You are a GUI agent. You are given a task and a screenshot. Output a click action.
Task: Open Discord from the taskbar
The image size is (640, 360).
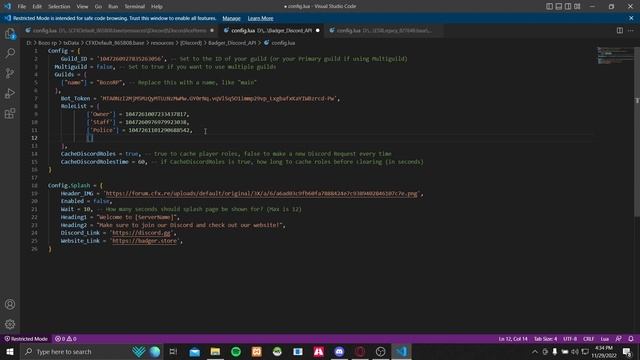339,351
